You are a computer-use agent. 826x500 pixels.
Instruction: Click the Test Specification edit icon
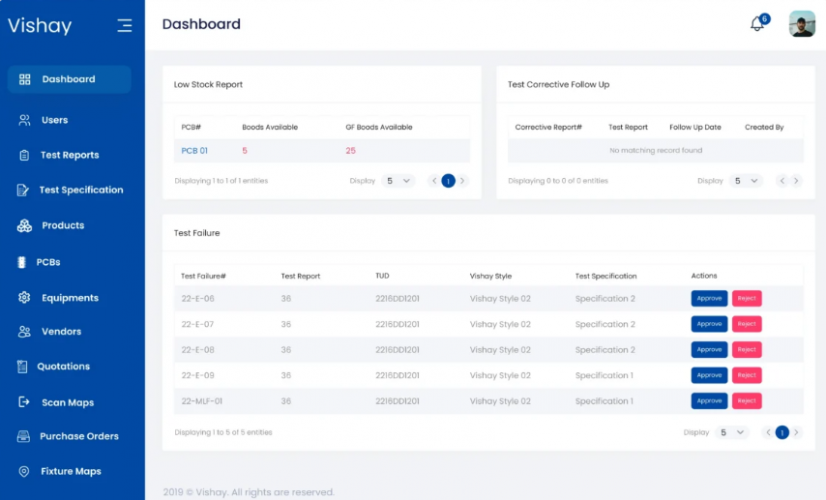pyautogui.click(x=23, y=190)
